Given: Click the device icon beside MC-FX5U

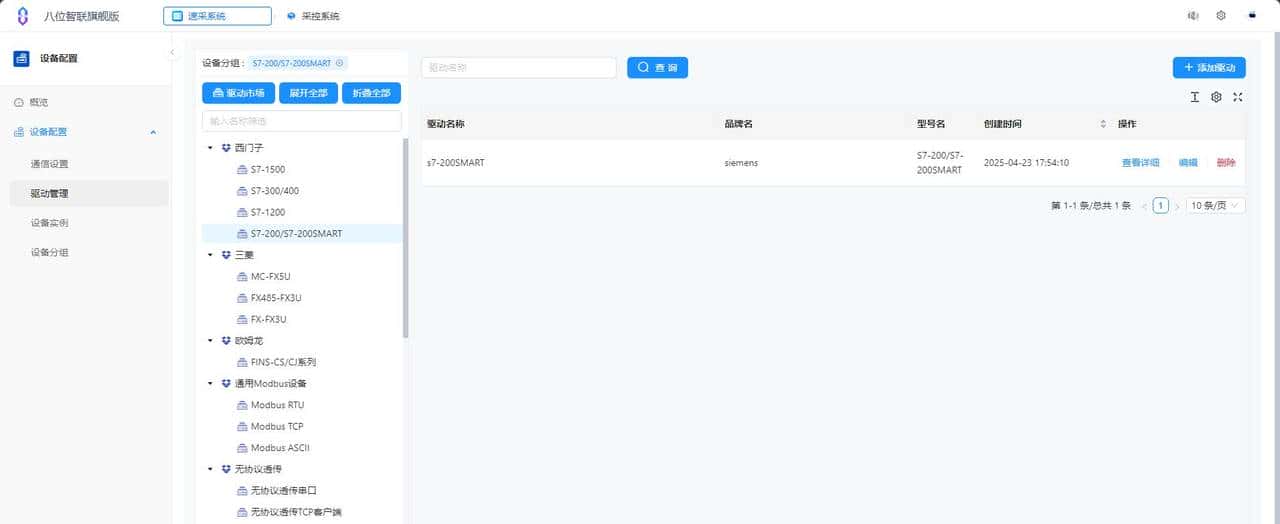Looking at the screenshot, I should (241, 277).
